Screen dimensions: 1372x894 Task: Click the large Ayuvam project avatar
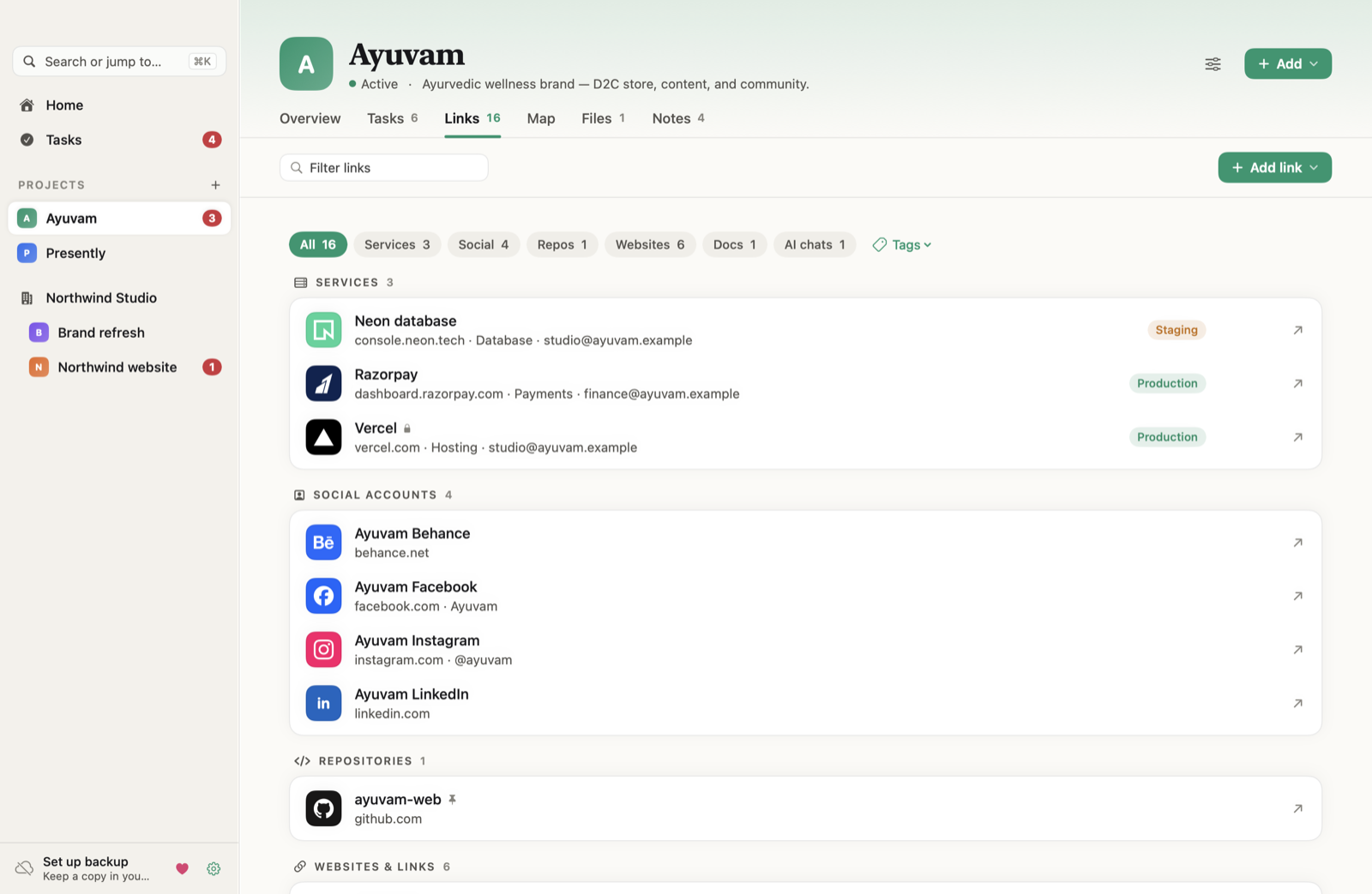click(x=306, y=63)
